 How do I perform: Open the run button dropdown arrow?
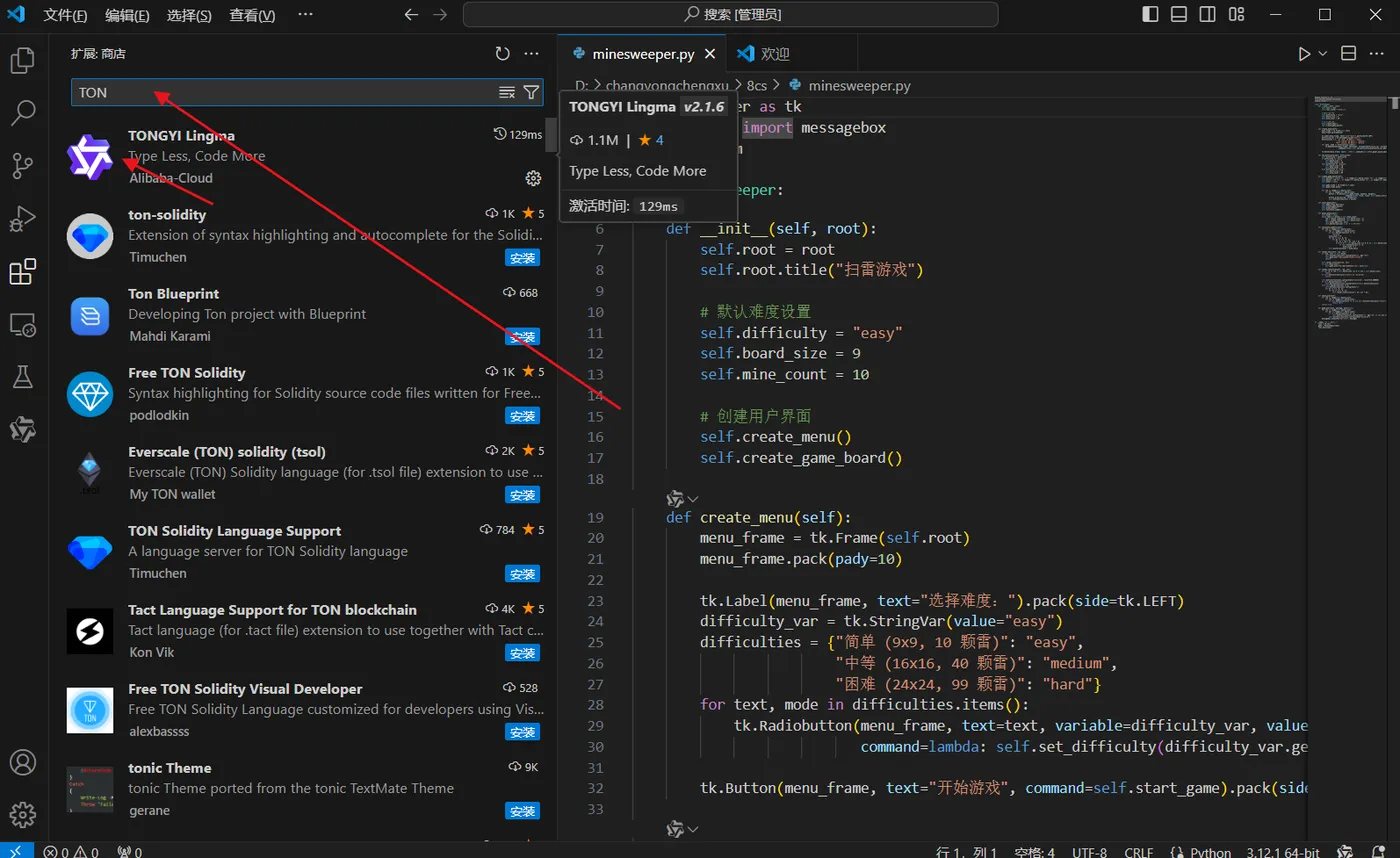[1323, 54]
